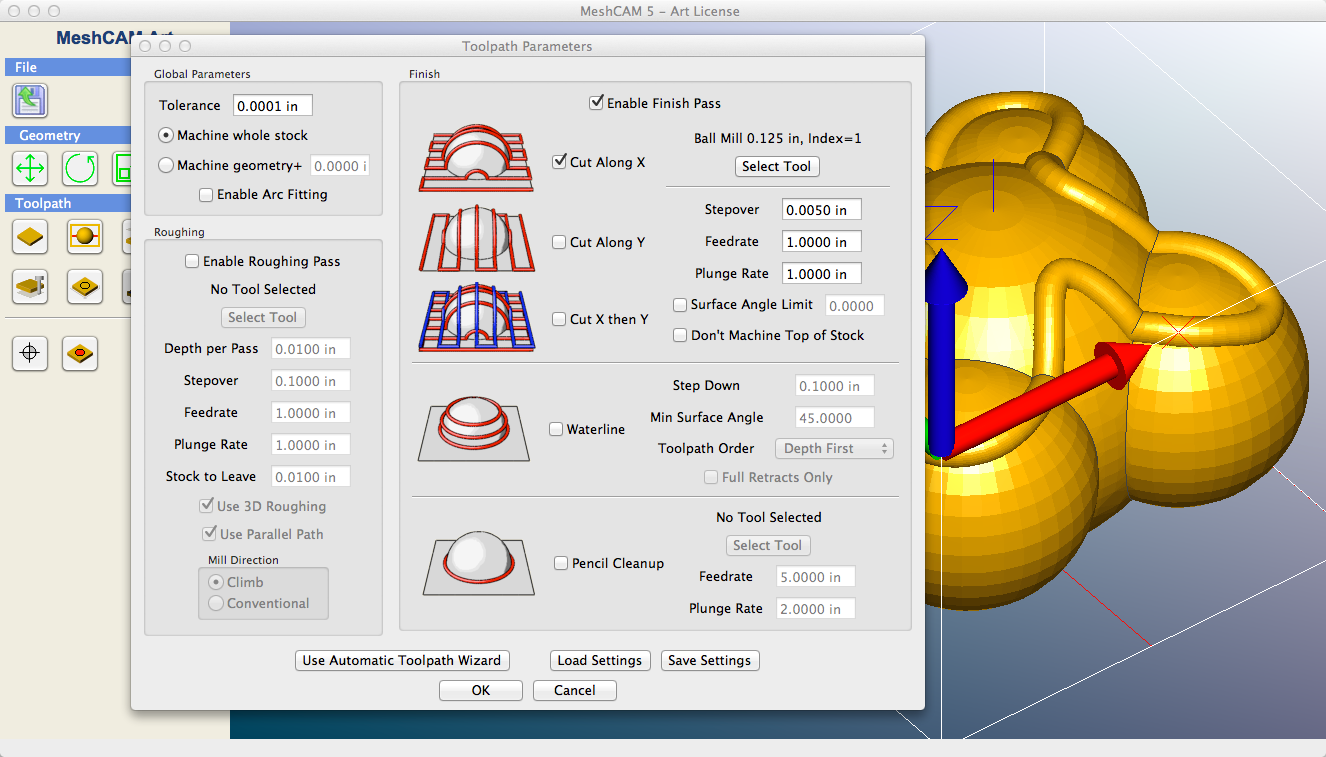
Task: Click the Tolerance input field
Action: pyautogui.click(x=272, y=106)
